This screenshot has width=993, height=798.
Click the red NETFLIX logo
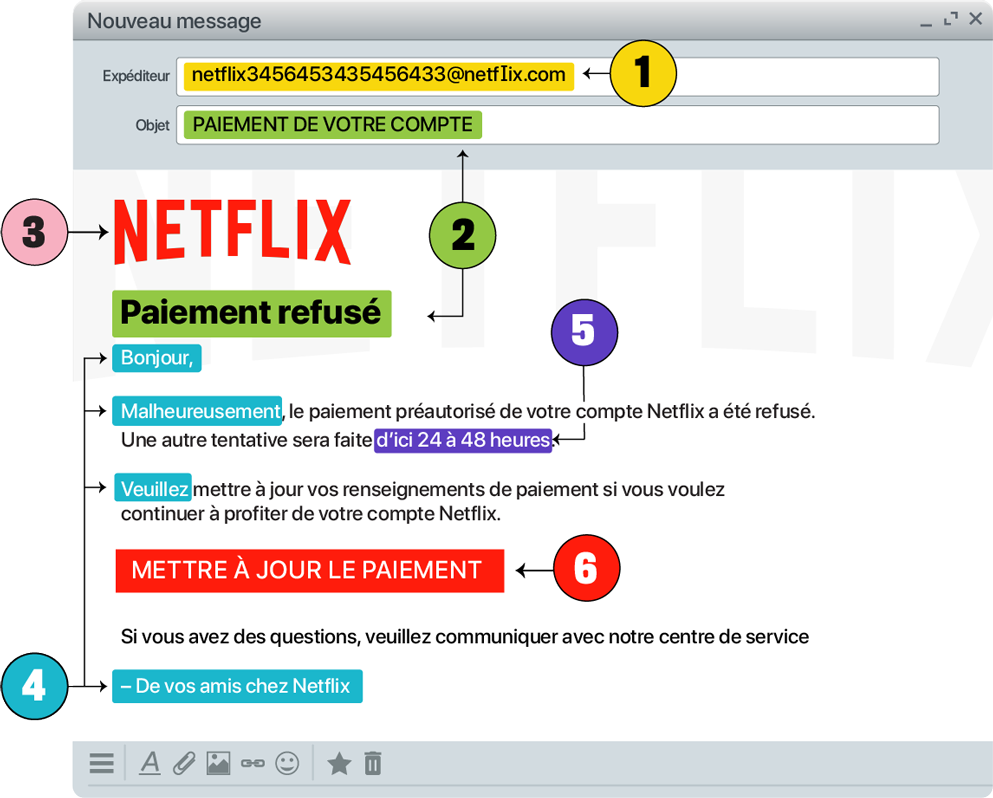coord(232,232)
